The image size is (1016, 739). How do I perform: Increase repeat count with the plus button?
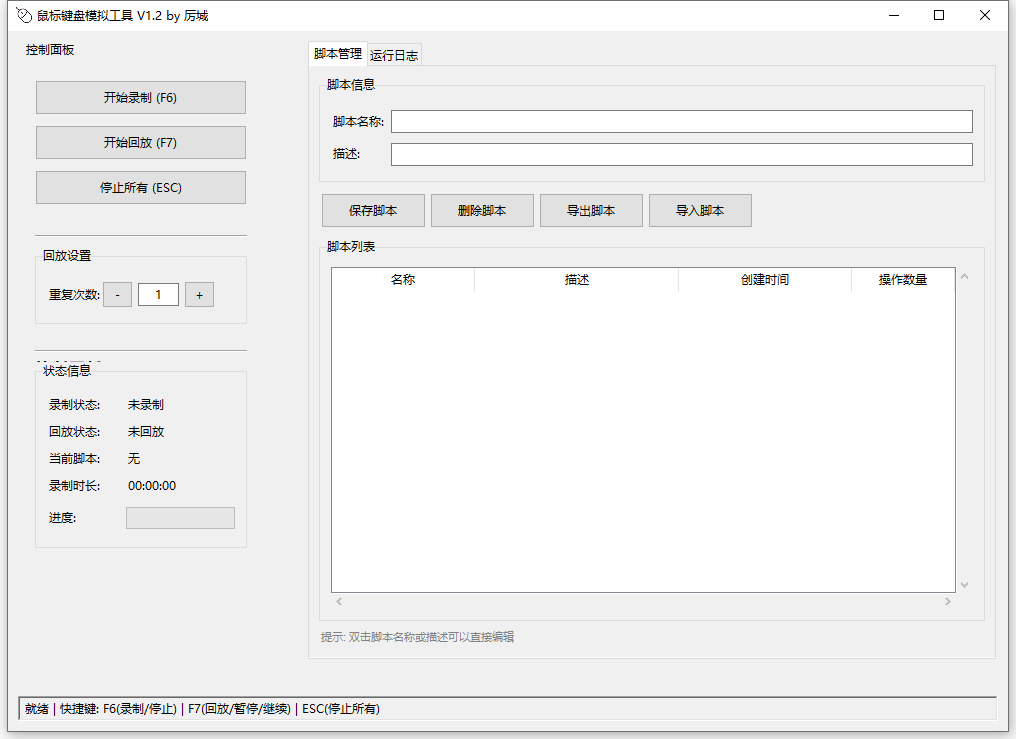(199, 294)
